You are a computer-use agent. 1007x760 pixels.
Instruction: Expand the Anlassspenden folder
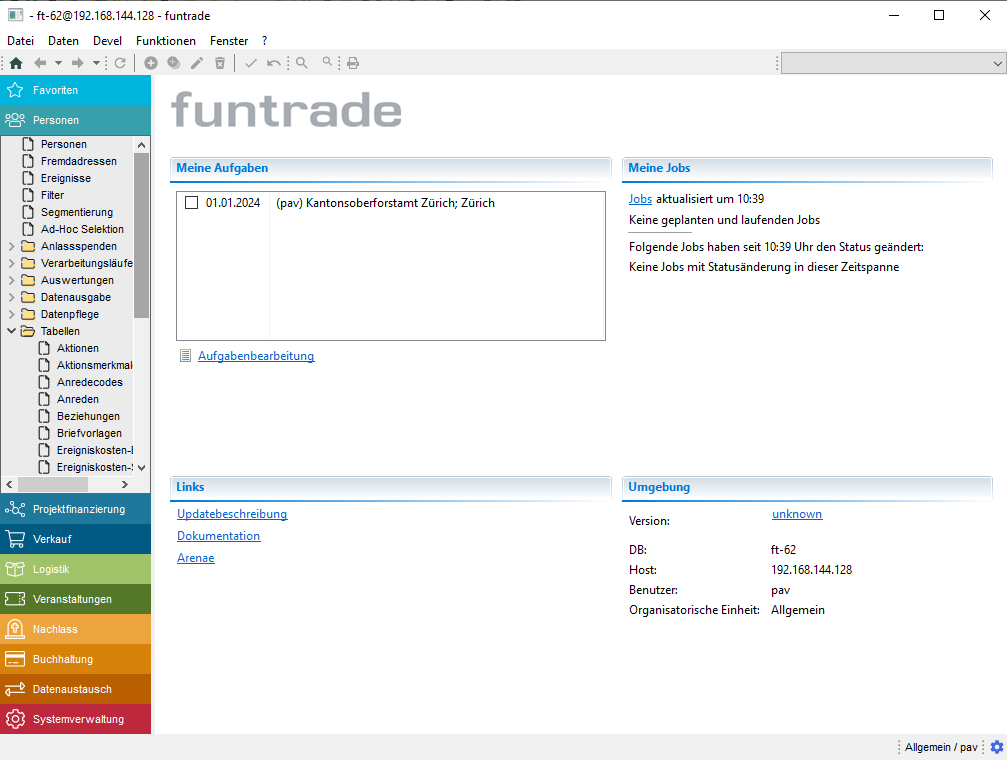point(11,246)
